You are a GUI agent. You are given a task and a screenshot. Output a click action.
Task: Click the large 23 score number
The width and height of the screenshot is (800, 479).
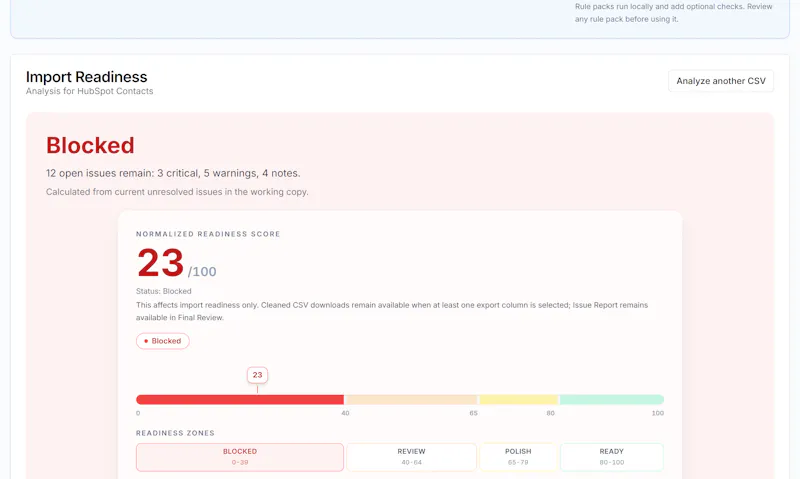160,263
